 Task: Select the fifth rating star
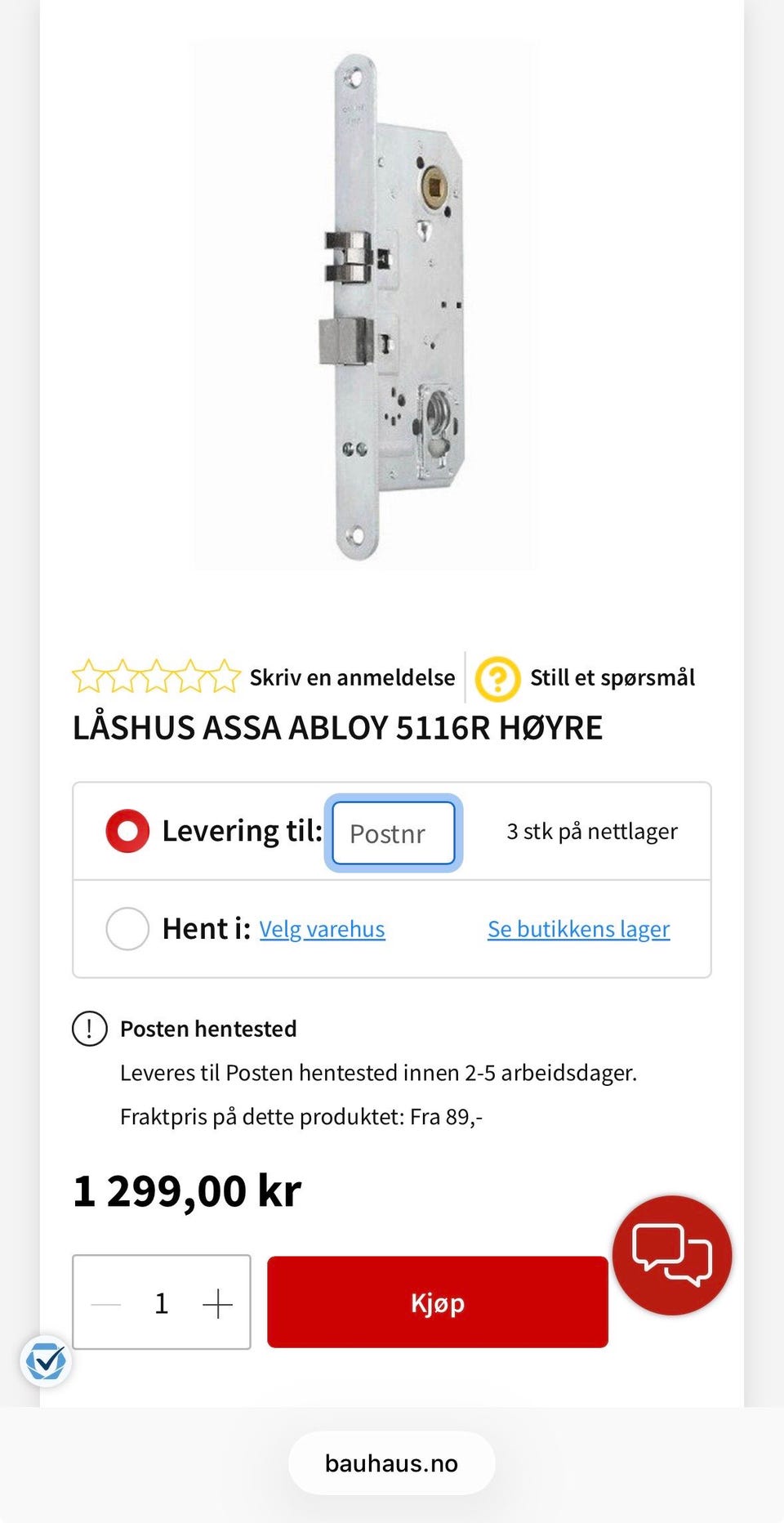[x=224, y=677]
